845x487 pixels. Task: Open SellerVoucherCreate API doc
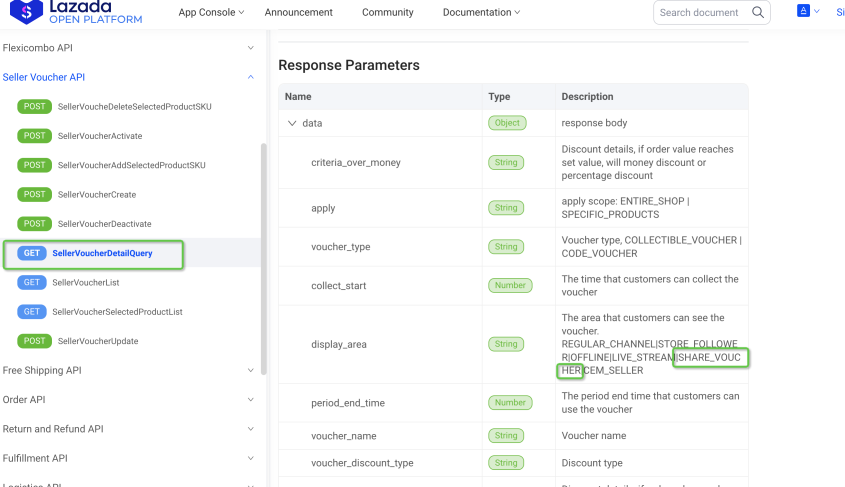(97, 195)
